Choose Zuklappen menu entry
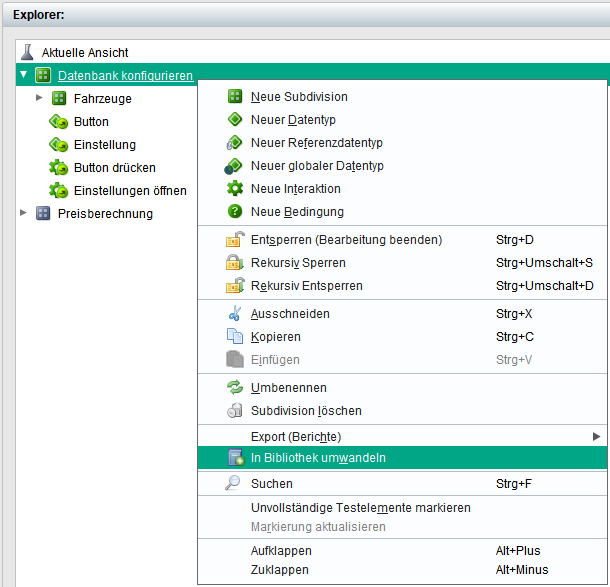 pos(402,569)
